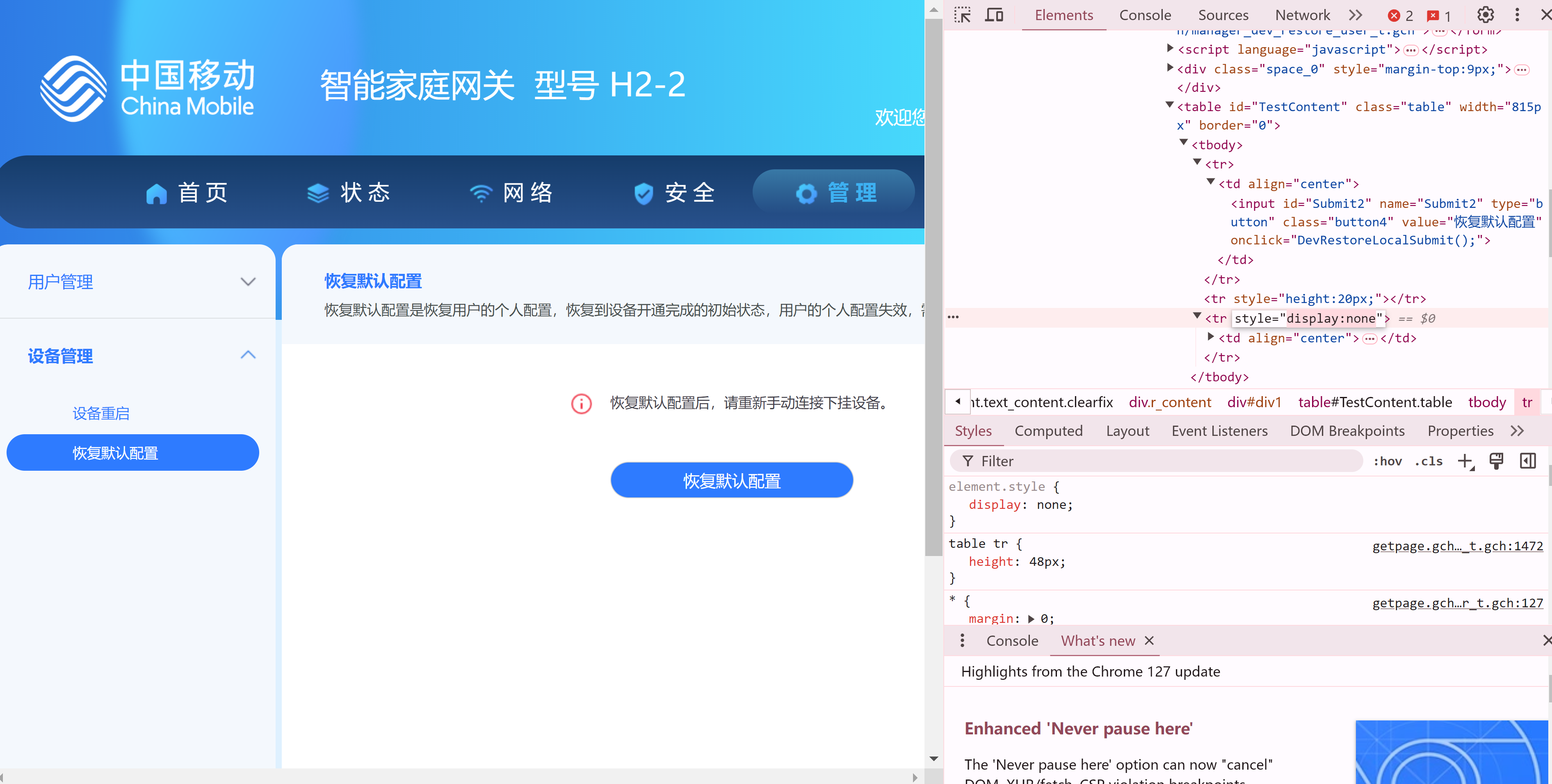1552x784 pixels.
Task: Toggle the device emulation toolbar
Action: pos(994,15)
